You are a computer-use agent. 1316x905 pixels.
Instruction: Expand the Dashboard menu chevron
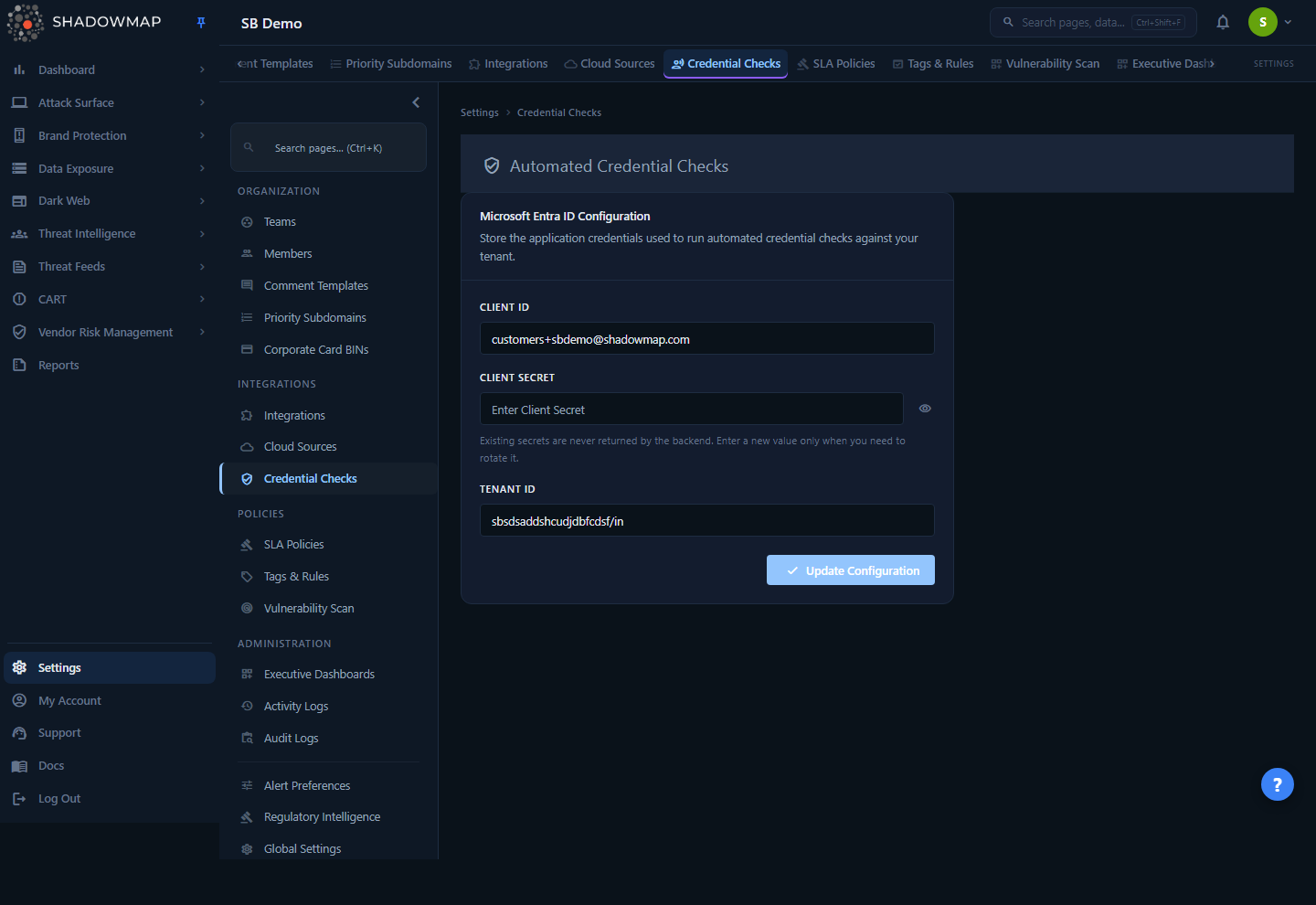pyautogui.click(x=202, y=69)
